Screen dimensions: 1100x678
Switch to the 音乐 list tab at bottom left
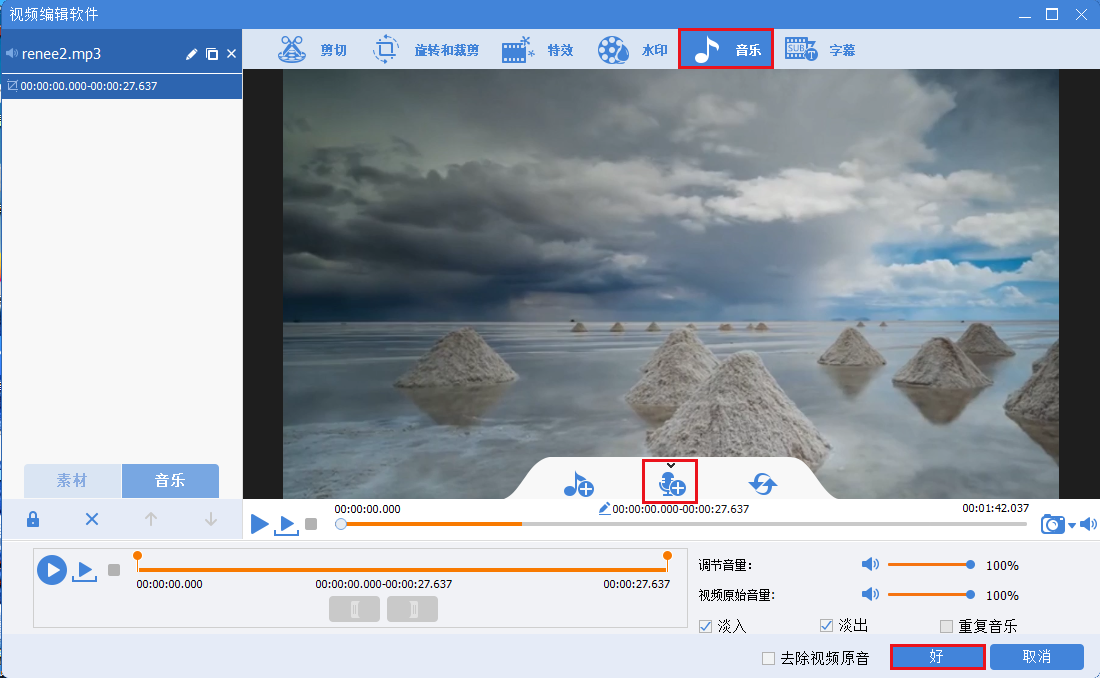coord(170,481)
